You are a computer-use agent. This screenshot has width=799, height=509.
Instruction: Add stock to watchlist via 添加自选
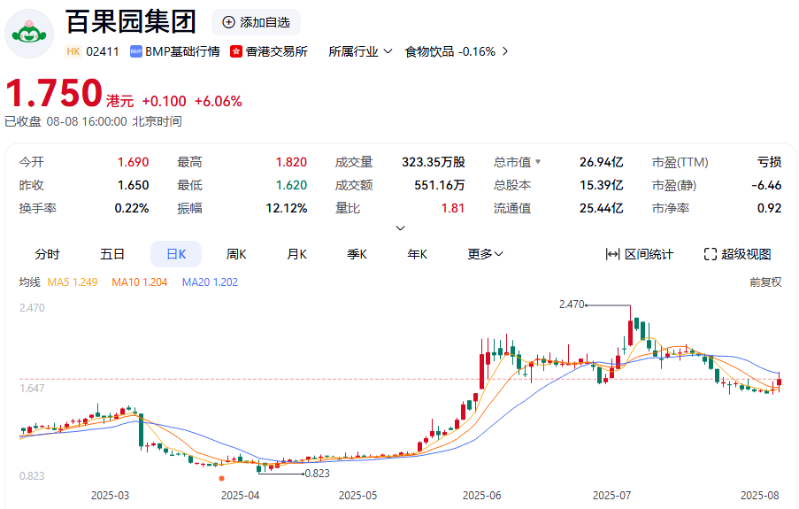click(256, 22)
